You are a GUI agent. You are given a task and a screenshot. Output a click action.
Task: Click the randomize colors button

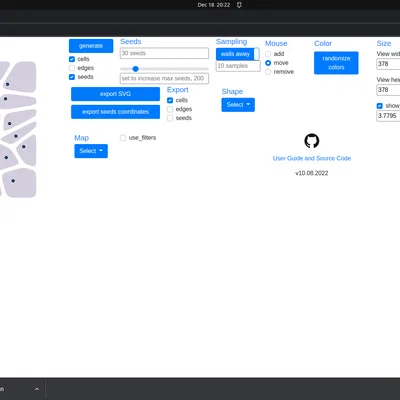[336, 63]
